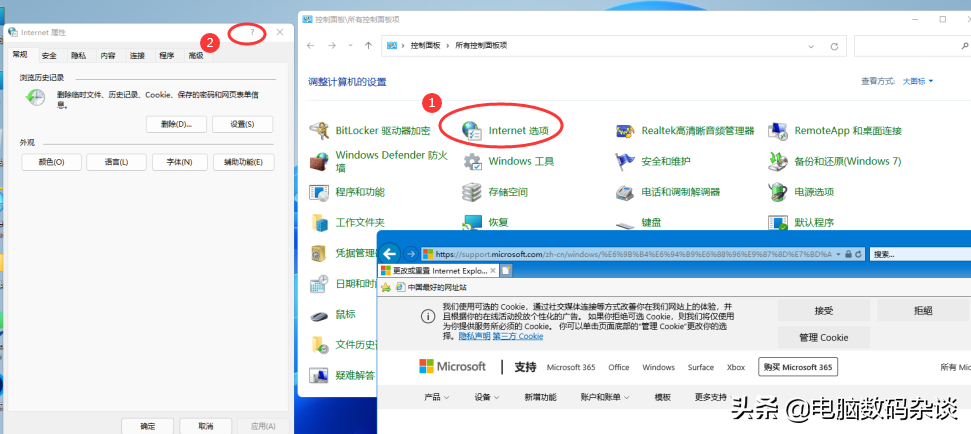Expand the 设备 menu on support page
This screenshot has width=971, height=434.
[487, 397]
